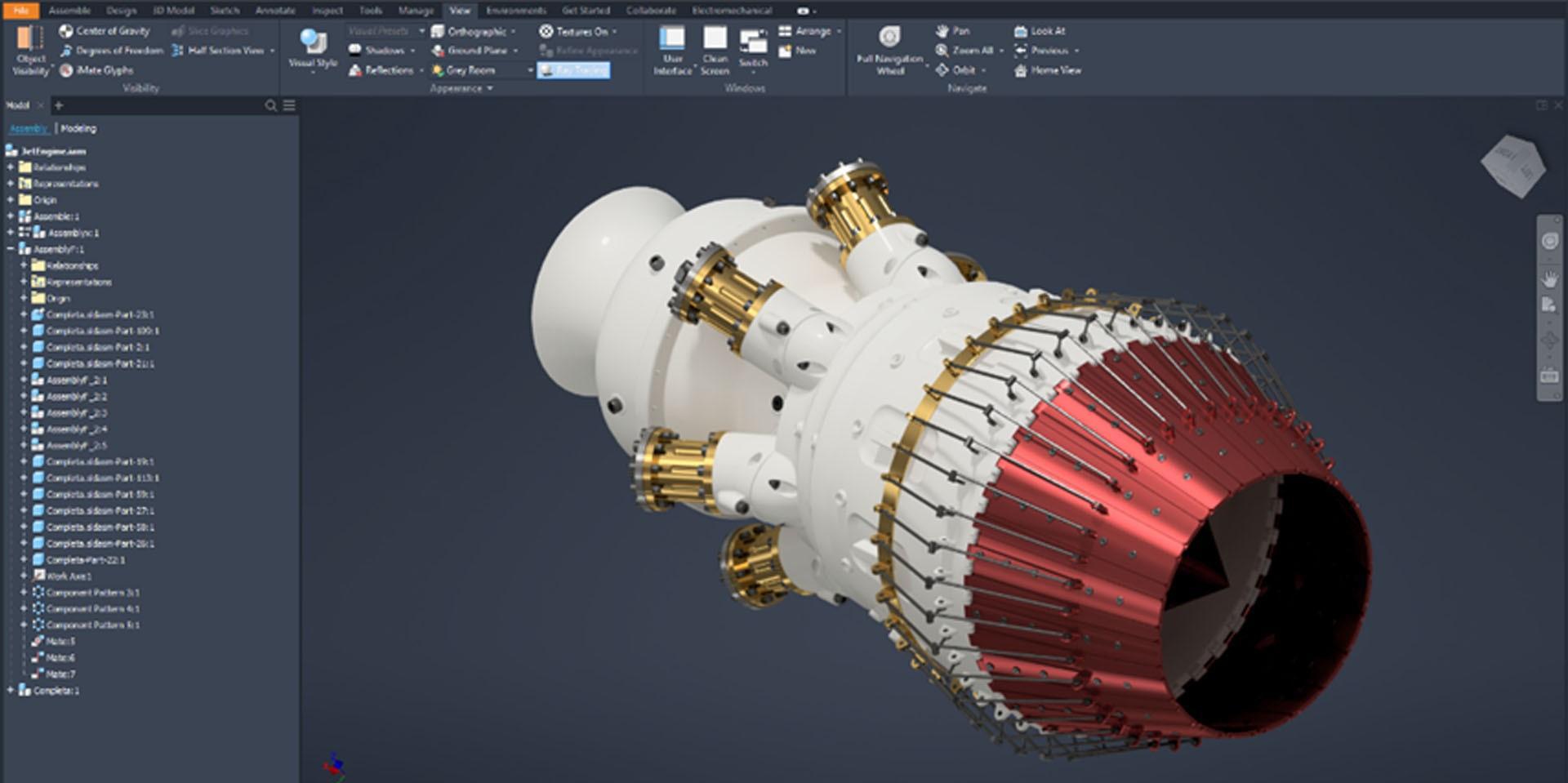Select the Pan tool in Navigate panel
1568x783 pixels.
tap(952, 31)
